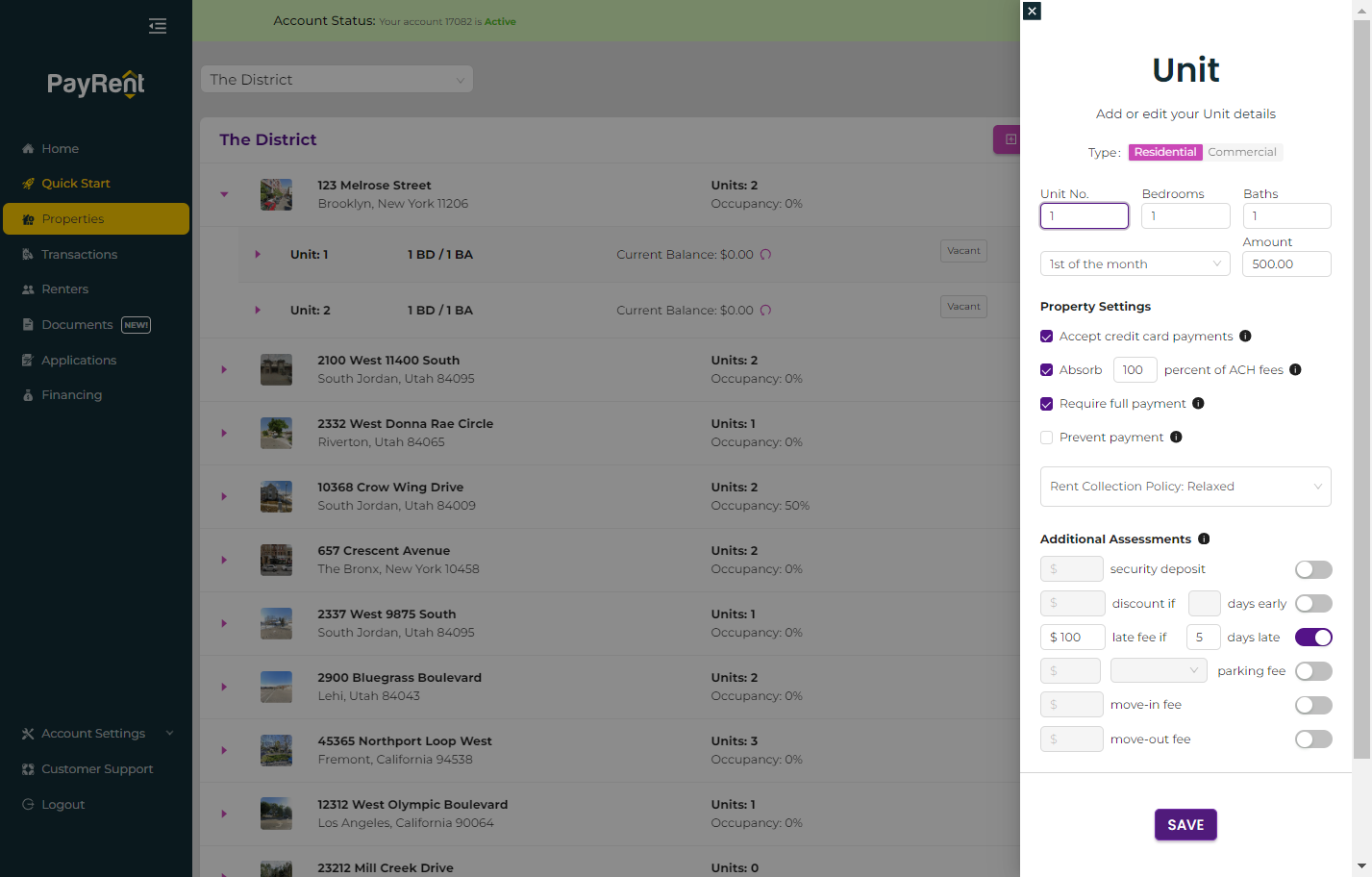
Task: Click the PayRent logo
Action: (x=96, y=85)
